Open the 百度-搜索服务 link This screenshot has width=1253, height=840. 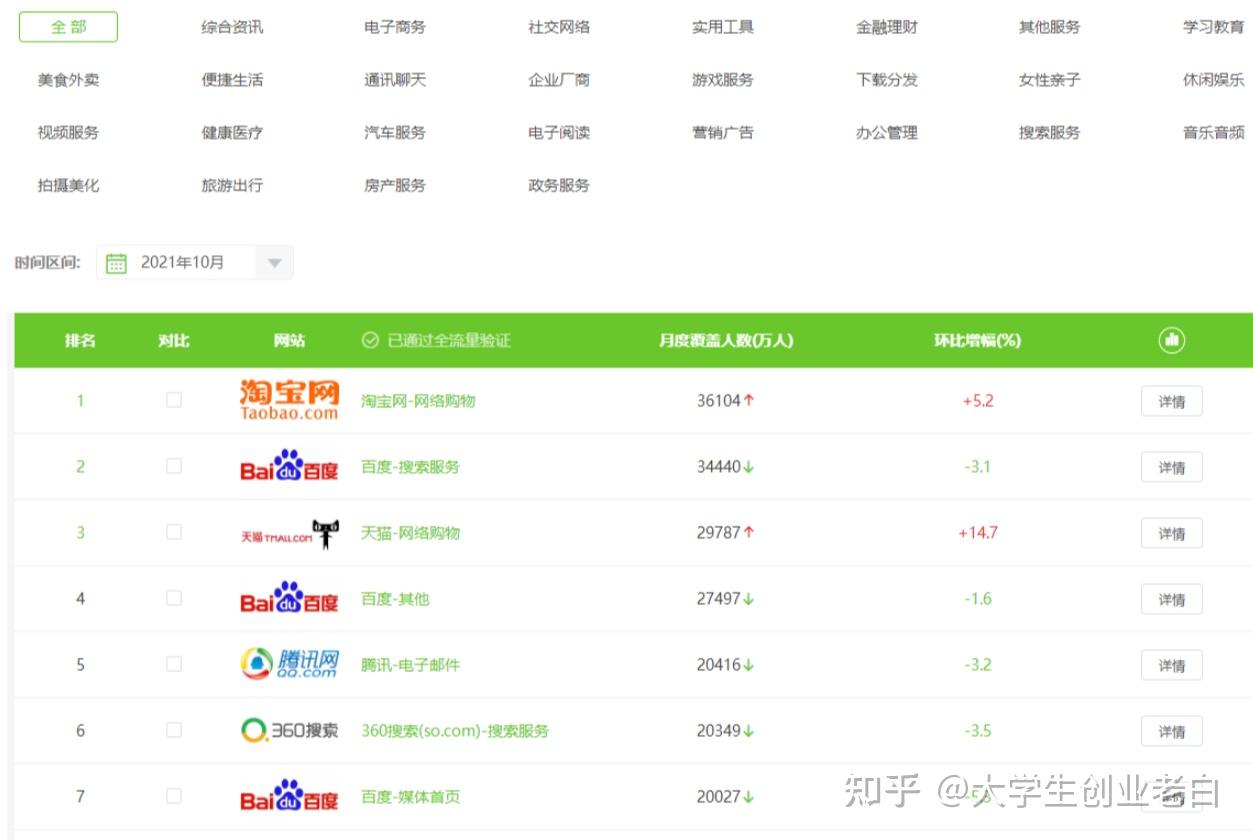pyautogui.click(x=410, y=467)
